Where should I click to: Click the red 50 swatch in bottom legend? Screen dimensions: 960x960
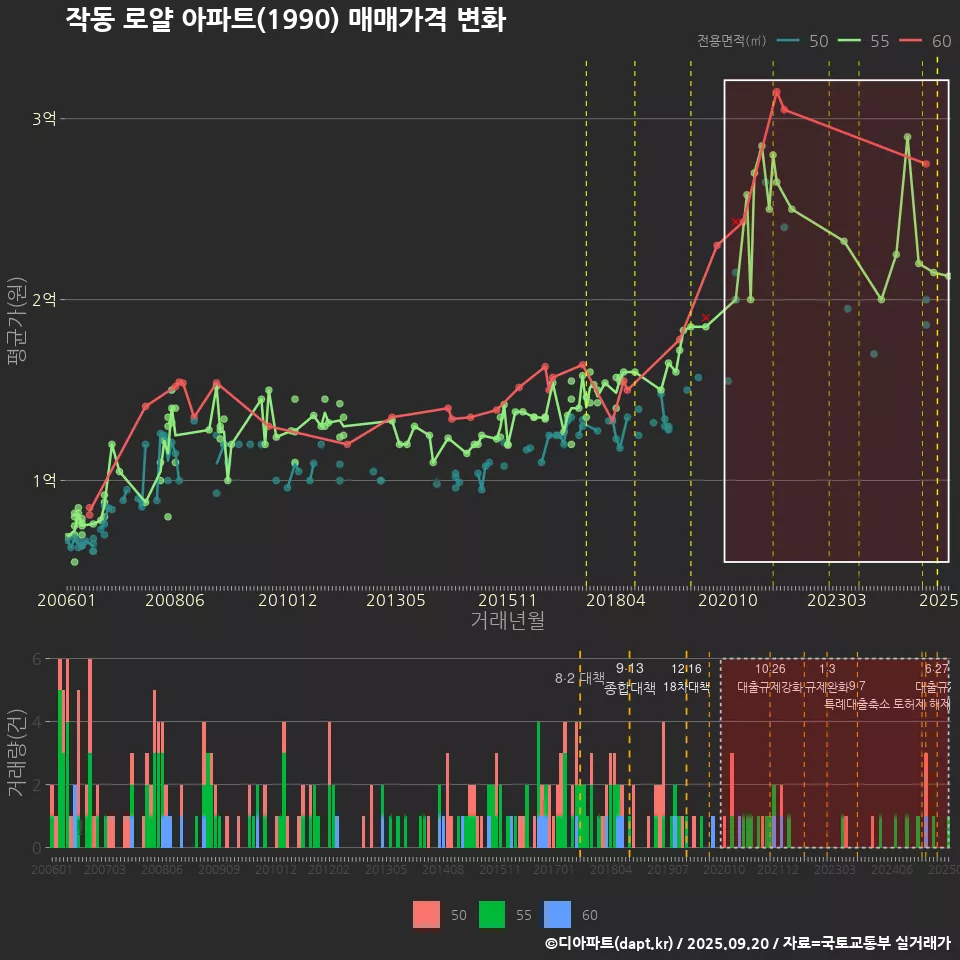pyautogui.click(x=426, y=914)
